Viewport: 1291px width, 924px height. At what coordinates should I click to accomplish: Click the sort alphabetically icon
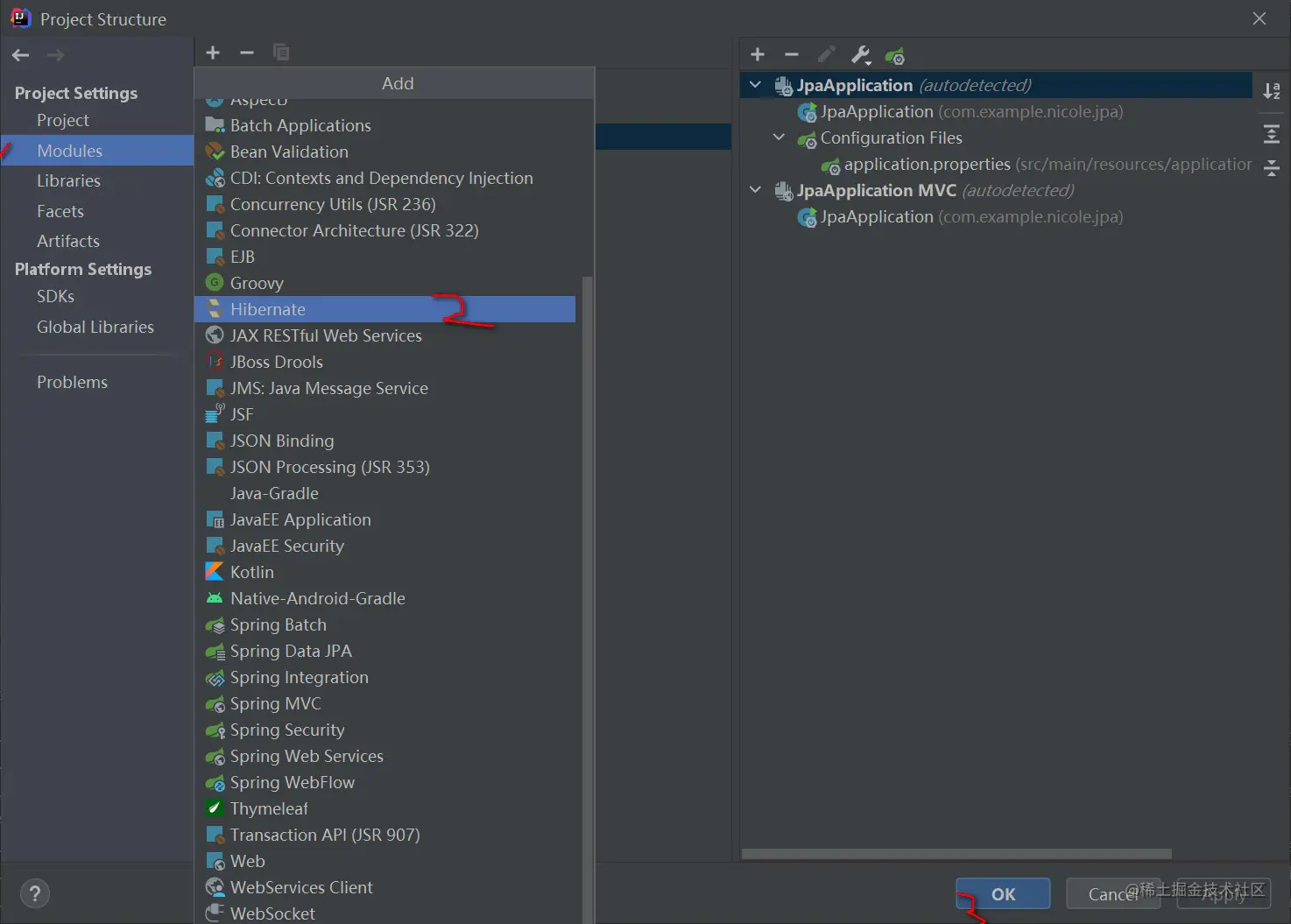[x=1272, y=90]
